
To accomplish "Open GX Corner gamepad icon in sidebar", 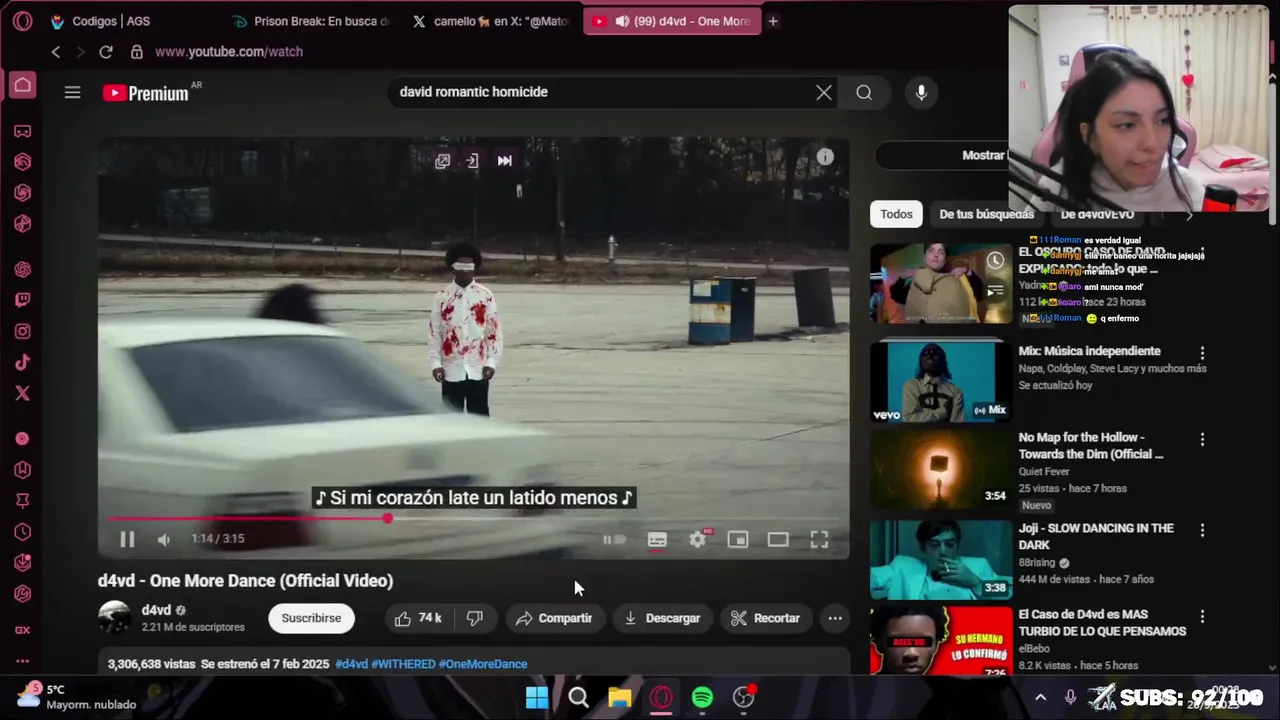I will 22,131.
